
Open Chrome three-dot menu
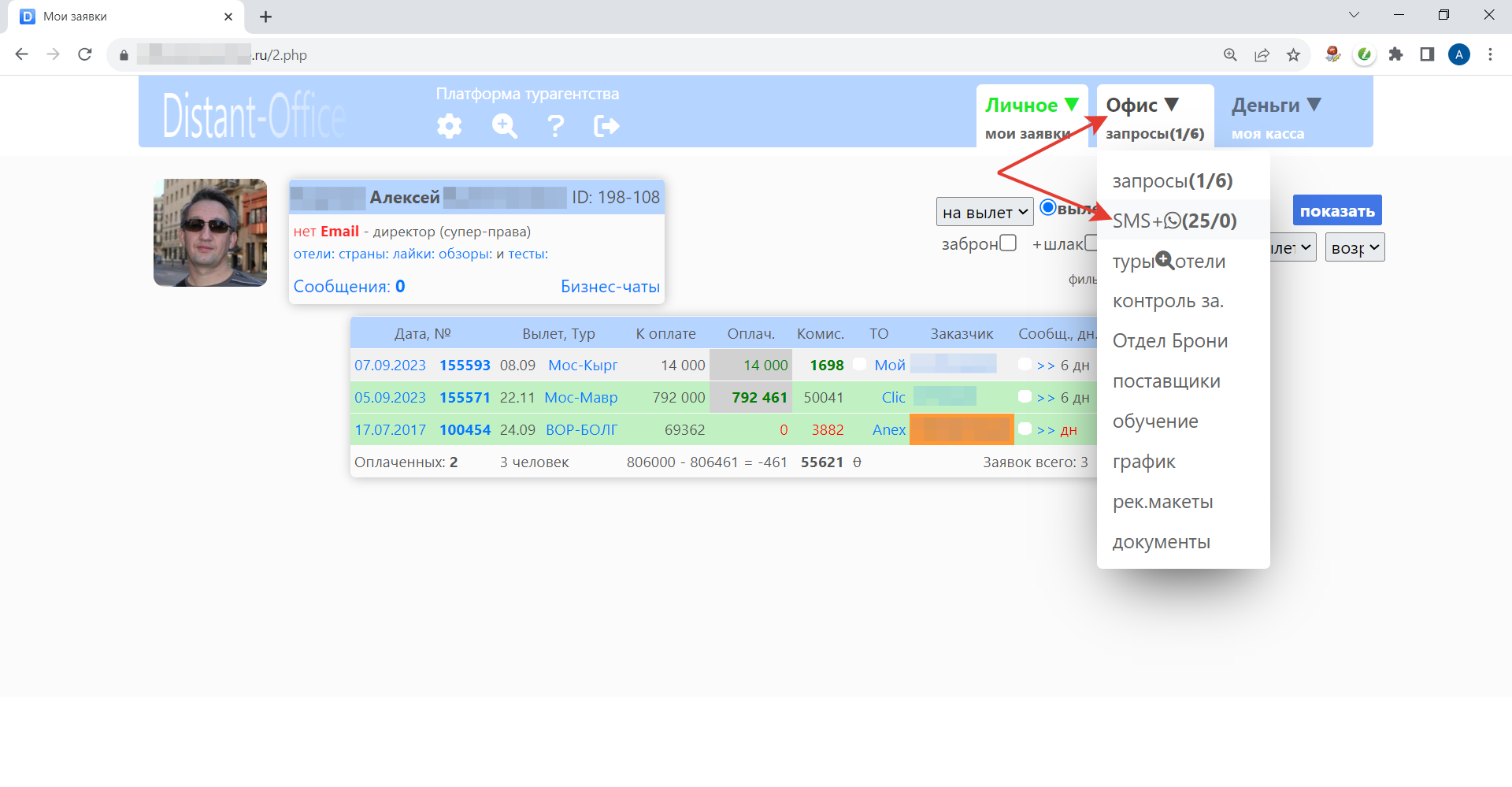click(x=1490, y=54)
